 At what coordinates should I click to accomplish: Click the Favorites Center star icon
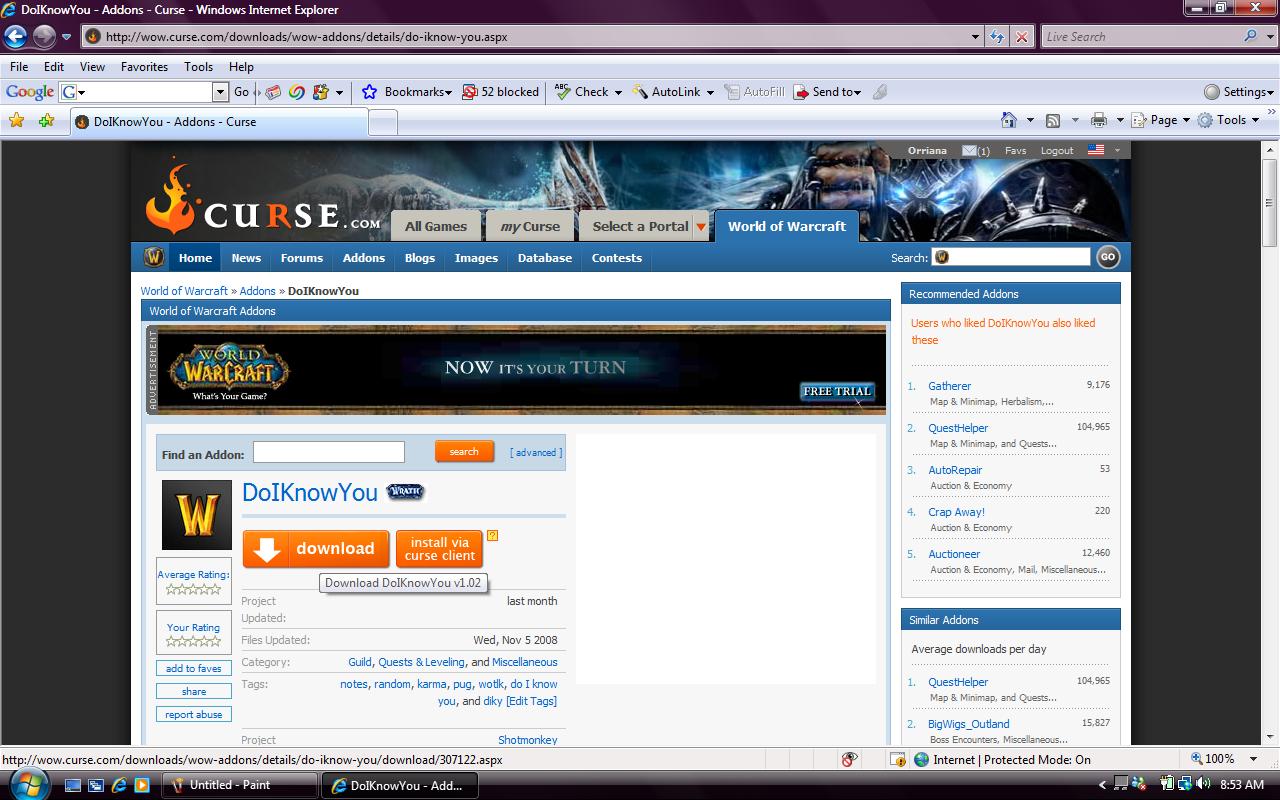[x=16, y=121]
